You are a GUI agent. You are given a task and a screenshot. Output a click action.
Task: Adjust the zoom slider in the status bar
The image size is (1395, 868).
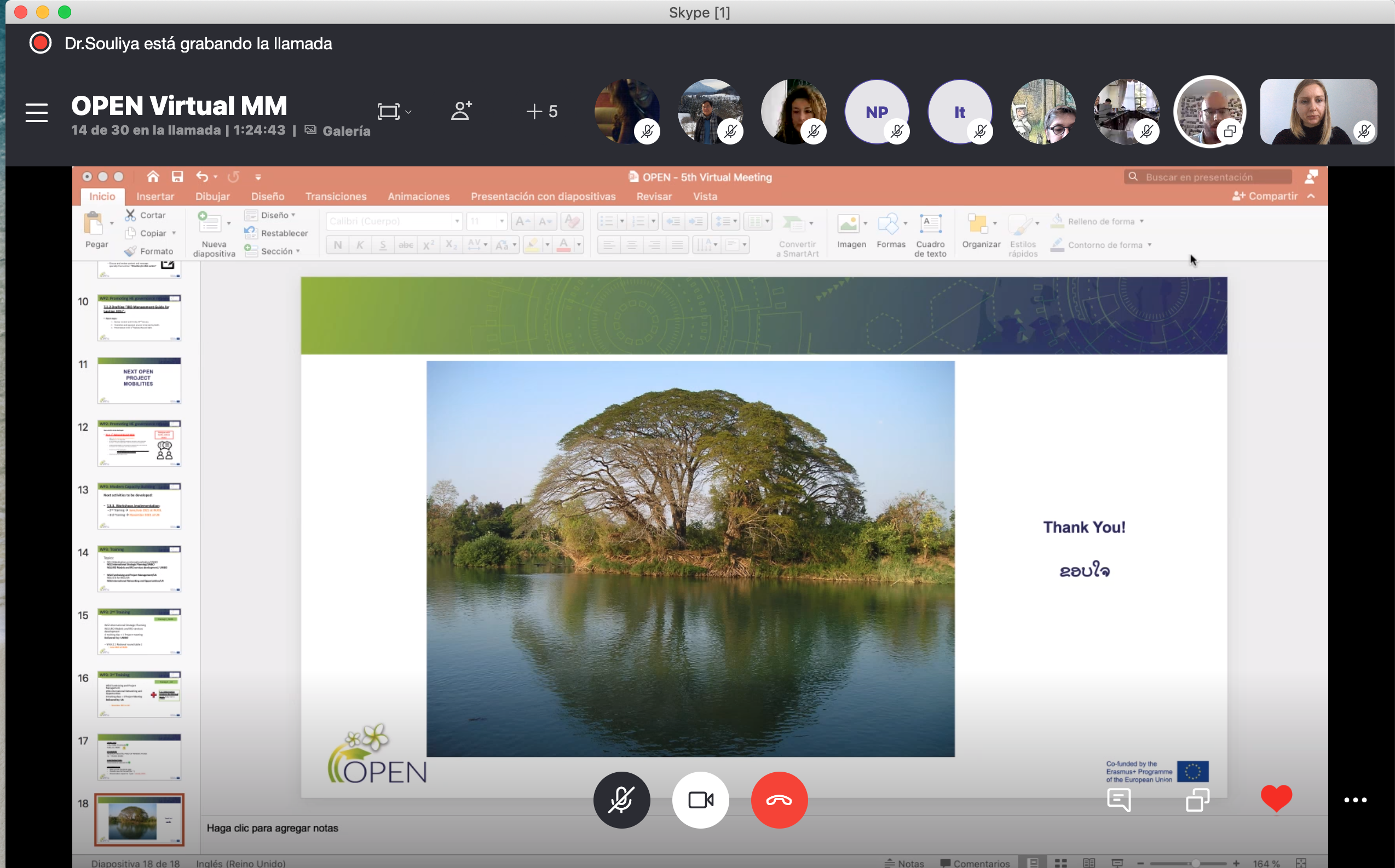1195,863
